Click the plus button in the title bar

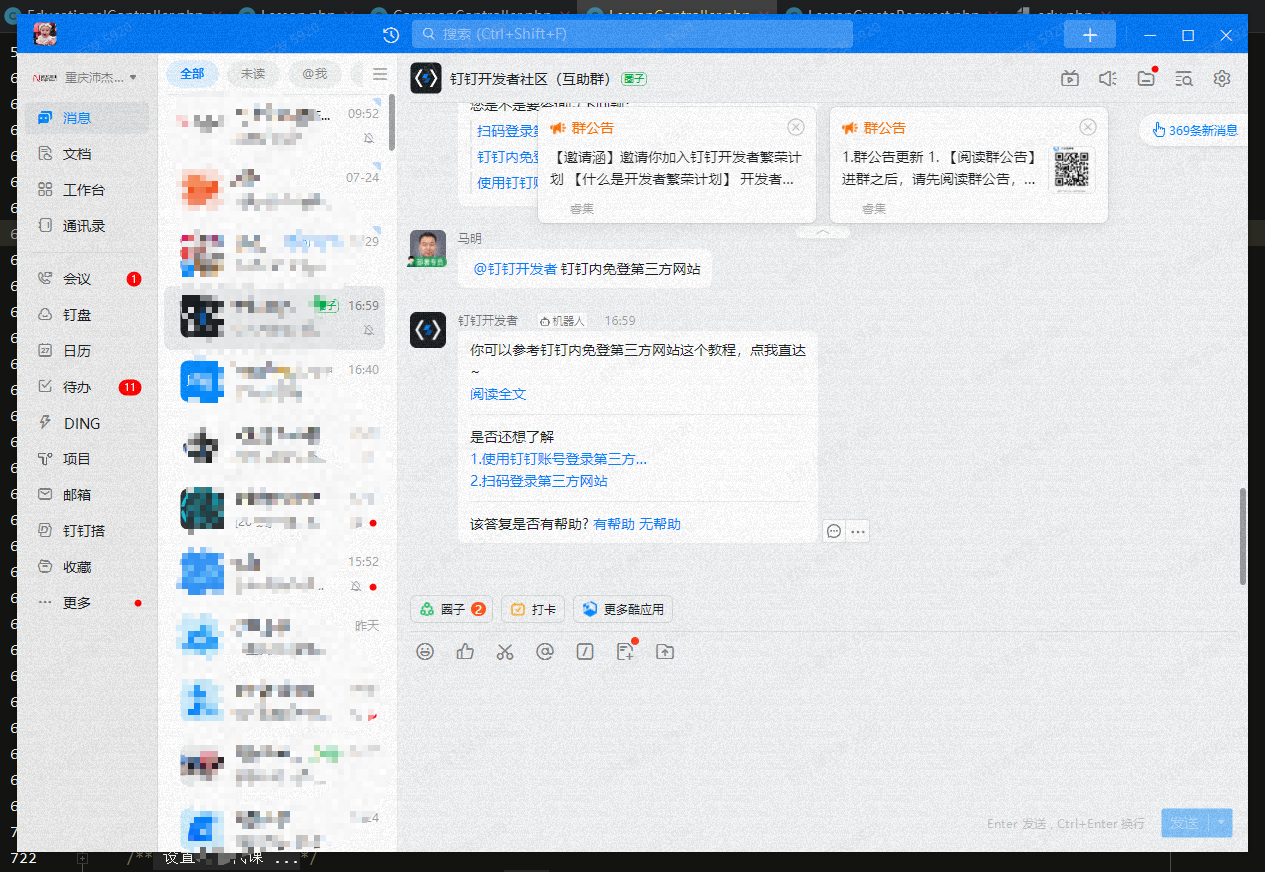[x=1090, y=35]
